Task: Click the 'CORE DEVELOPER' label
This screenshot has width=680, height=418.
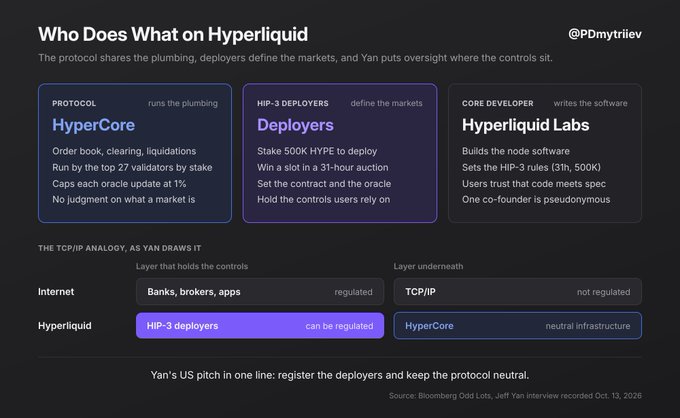Action: click(498, 104)
